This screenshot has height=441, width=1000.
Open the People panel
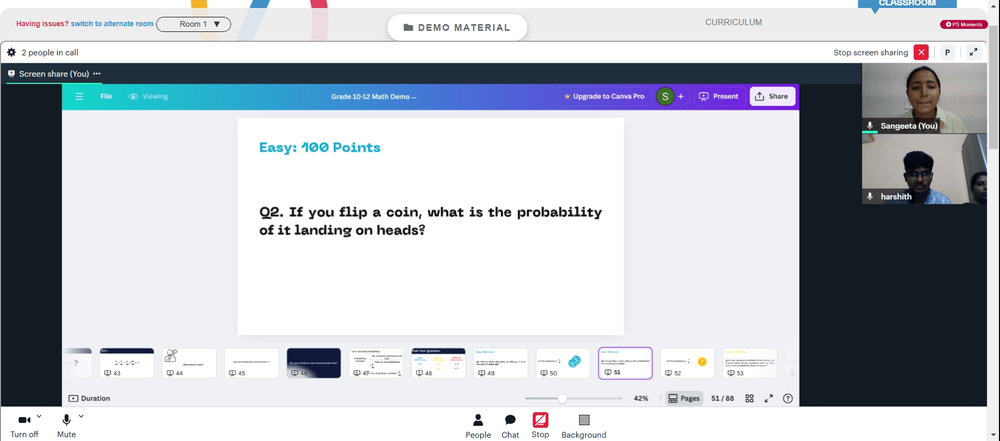pos(478,426)
